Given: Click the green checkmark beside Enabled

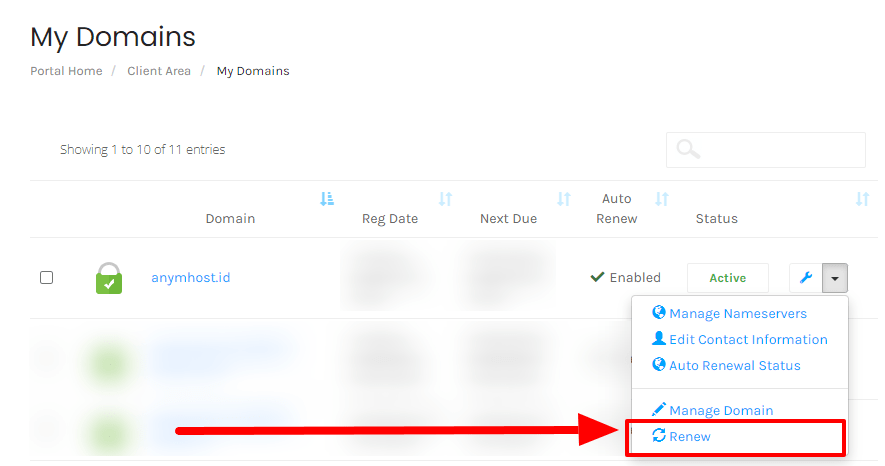Looking at the screenshot, I should (597, 277).
